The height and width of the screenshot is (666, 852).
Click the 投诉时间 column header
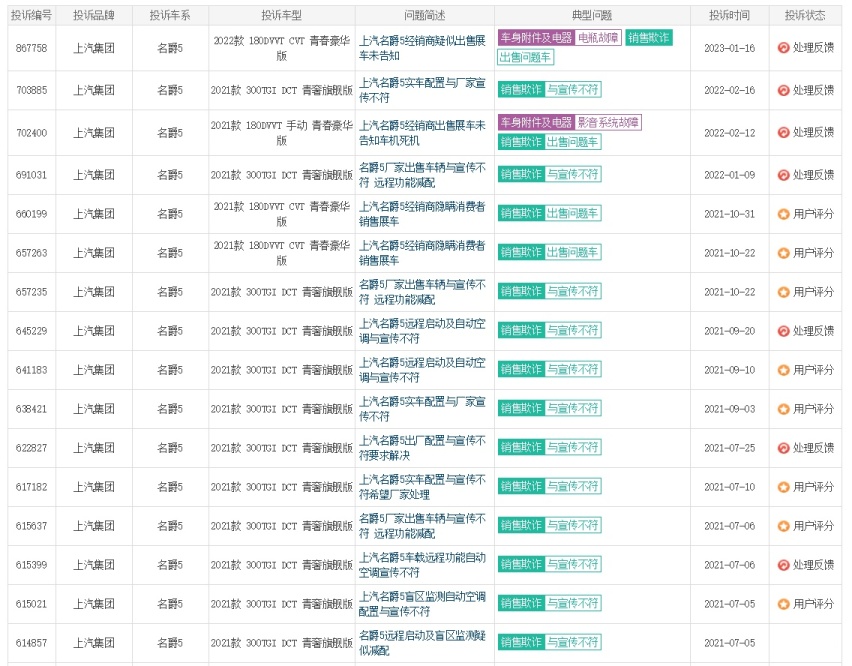point(730,15)
